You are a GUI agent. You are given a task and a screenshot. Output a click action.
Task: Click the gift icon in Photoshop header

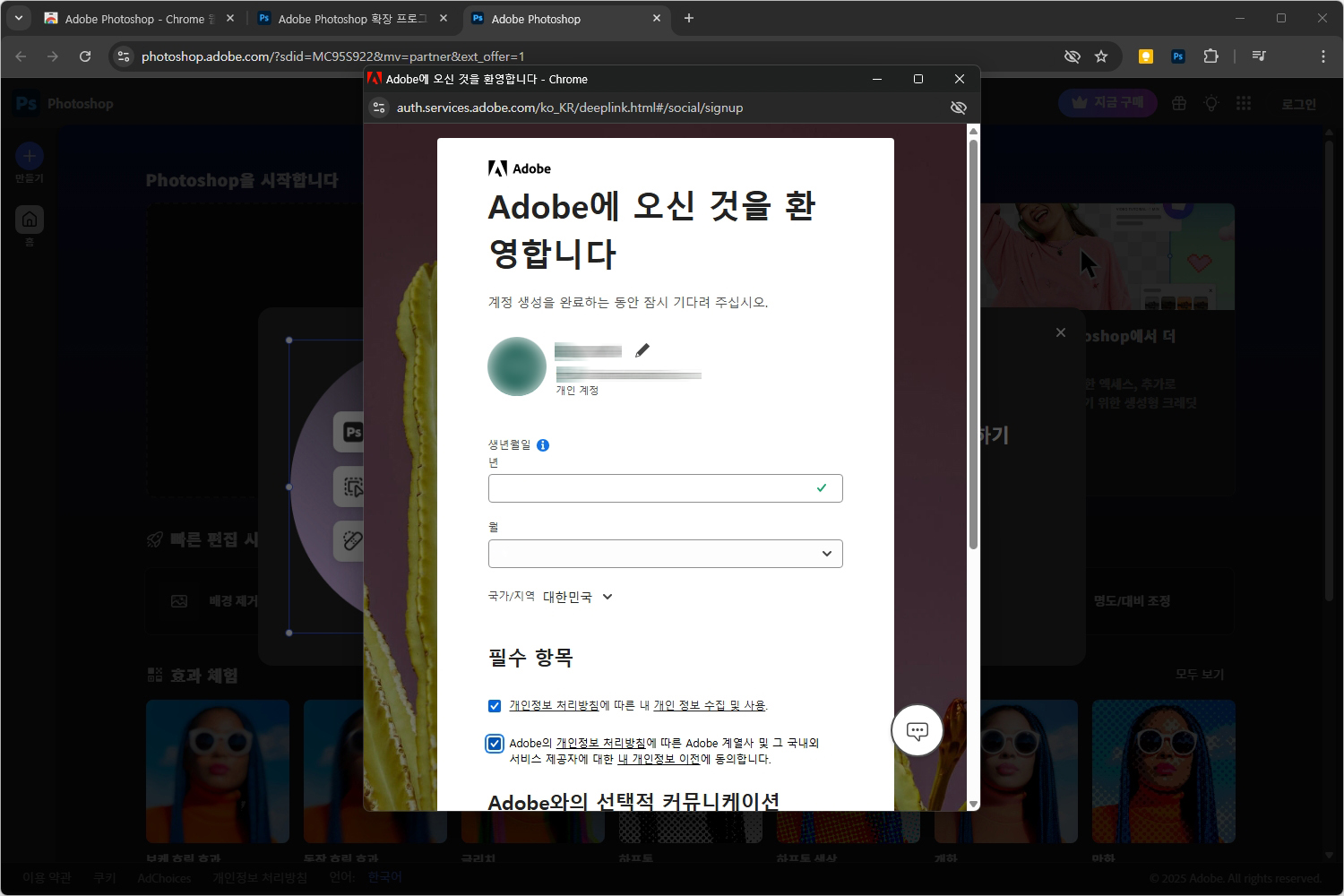click(x=1179, y=104)
